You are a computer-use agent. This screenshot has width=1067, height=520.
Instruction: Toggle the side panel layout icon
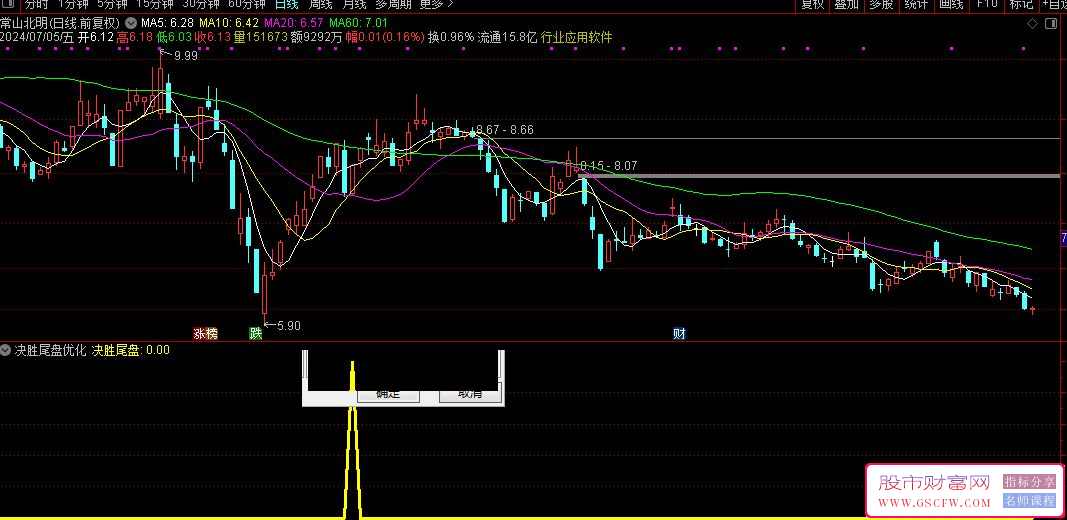[1052, 21]
